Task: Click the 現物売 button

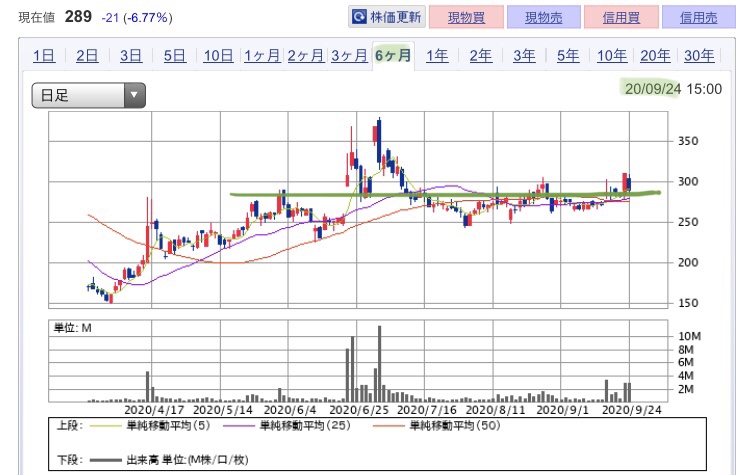Action: pos(544,18)
